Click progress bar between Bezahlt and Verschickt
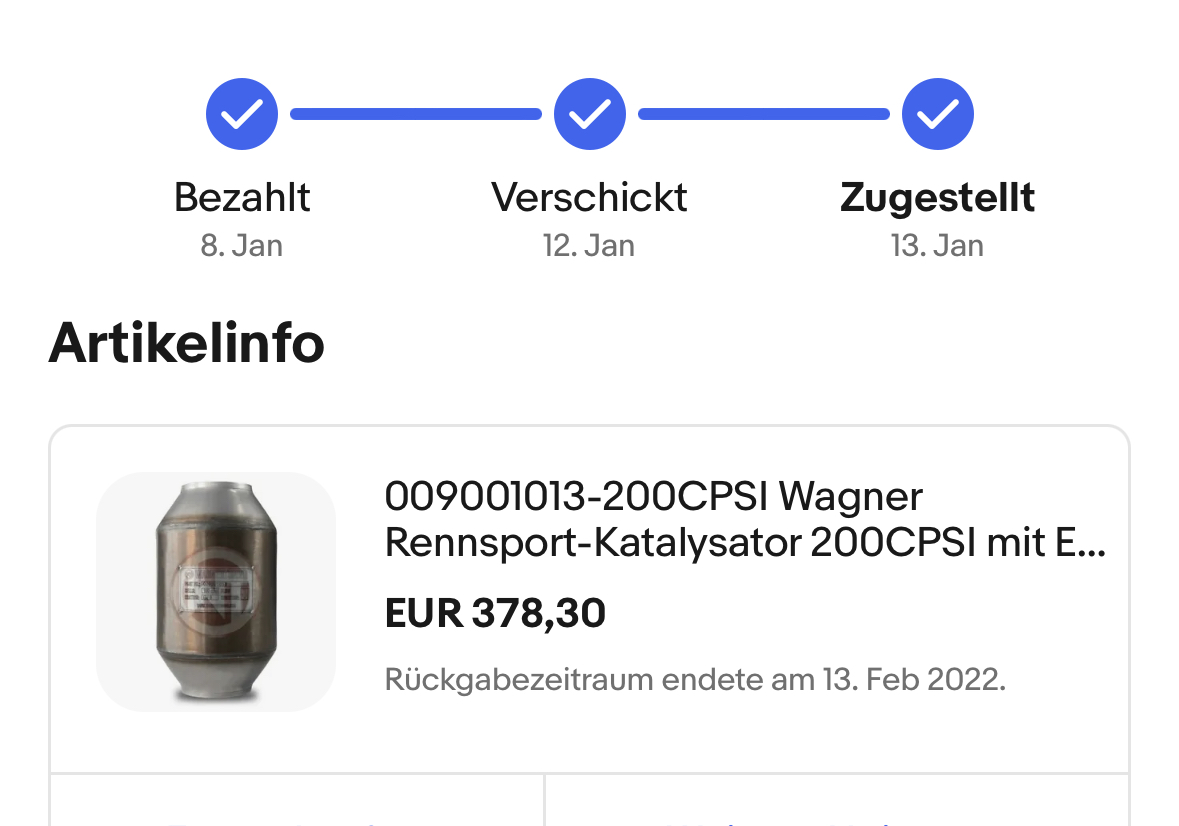The image size is (1179, 826). pyautogui.click(x=415, y=114)
